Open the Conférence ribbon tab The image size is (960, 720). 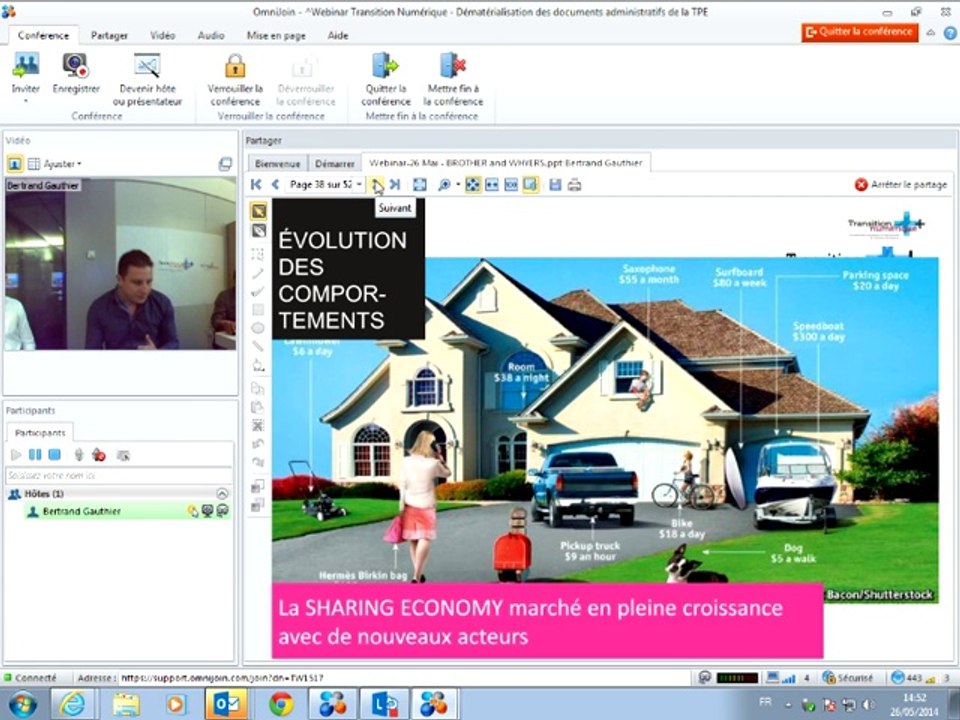[43, 36]
